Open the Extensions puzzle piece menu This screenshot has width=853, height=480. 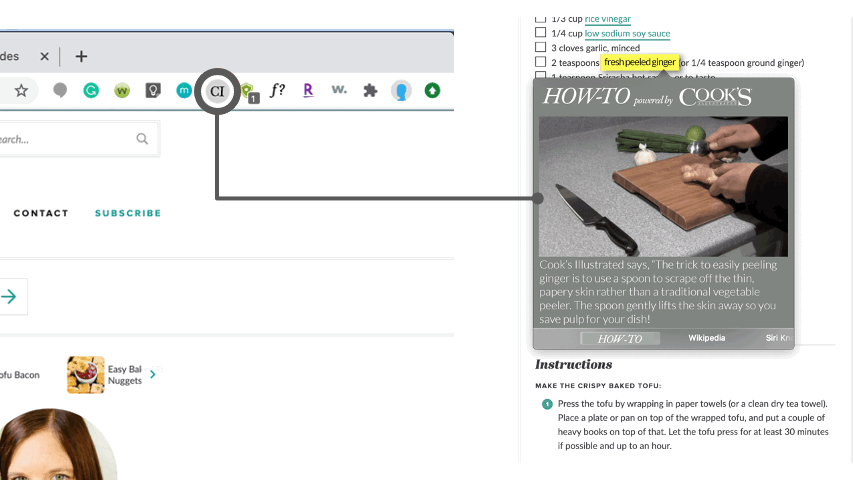[370, 90]
